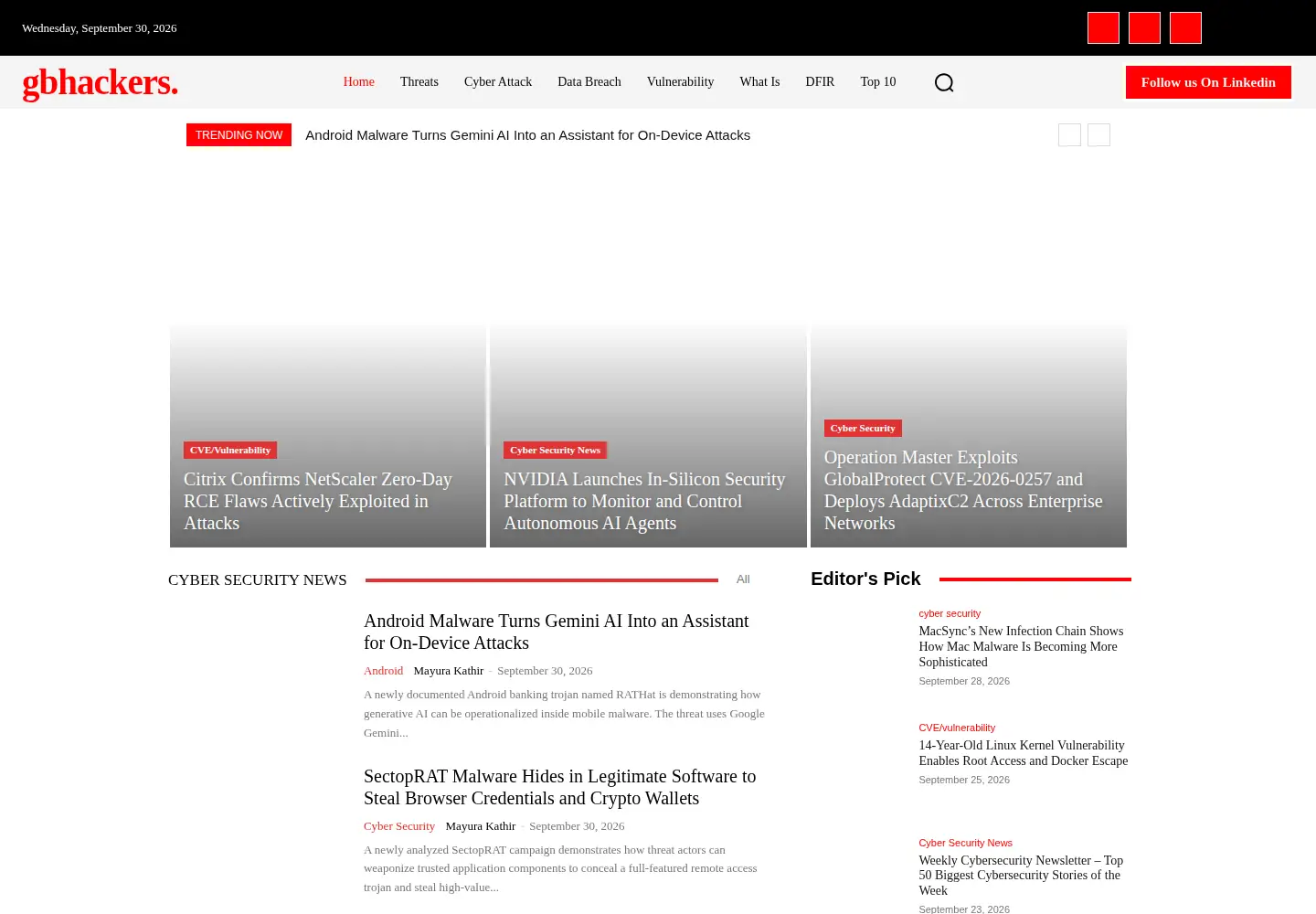
Task: Click the CVE/vulnerability label in Editor's Pick
Action: 957,728
